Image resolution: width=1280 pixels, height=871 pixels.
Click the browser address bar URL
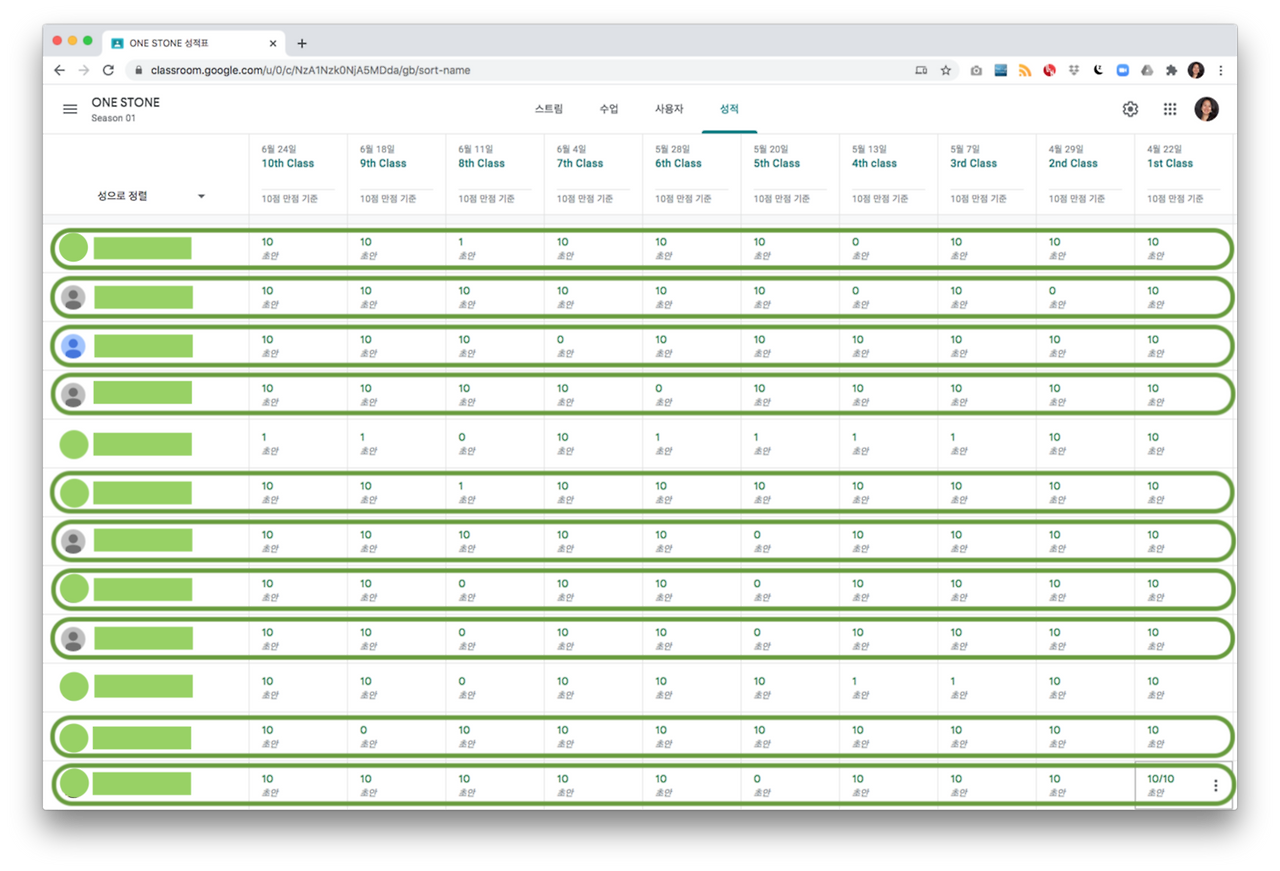point(311,71)
